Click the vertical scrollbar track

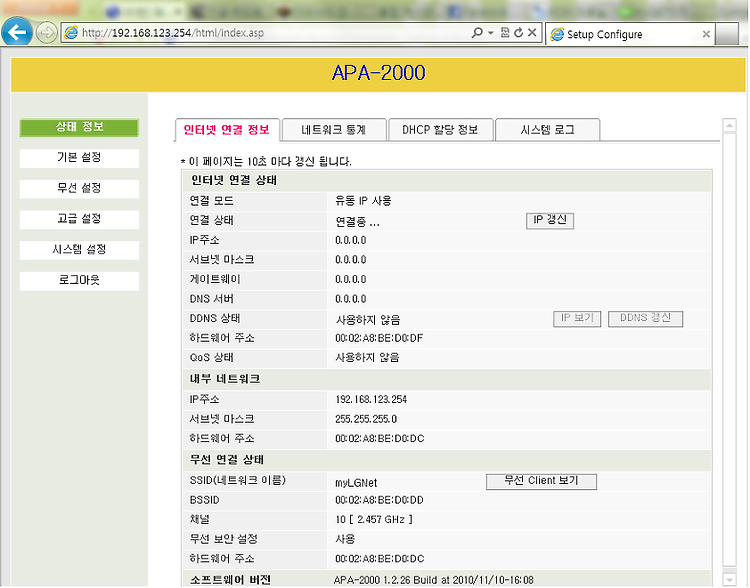point(729,352)
